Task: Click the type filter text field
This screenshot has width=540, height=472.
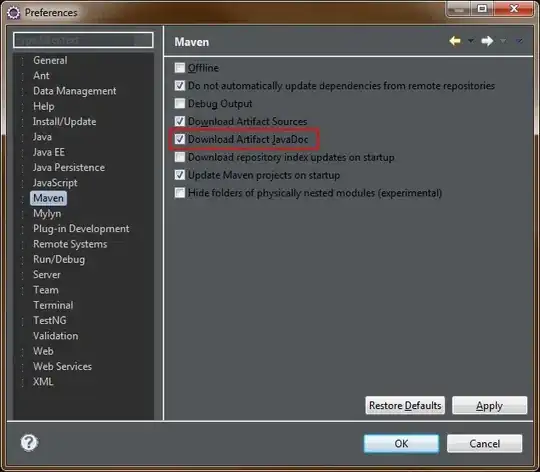Action: [83, 40]
